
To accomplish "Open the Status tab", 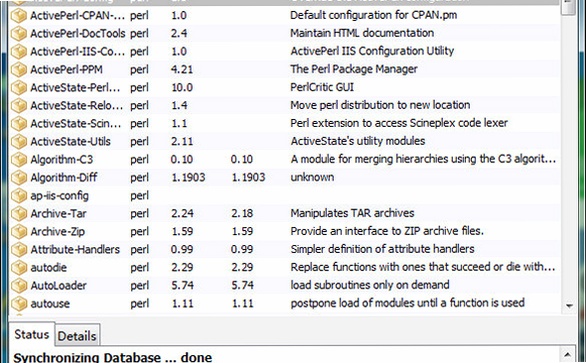I will pos(32,334).
